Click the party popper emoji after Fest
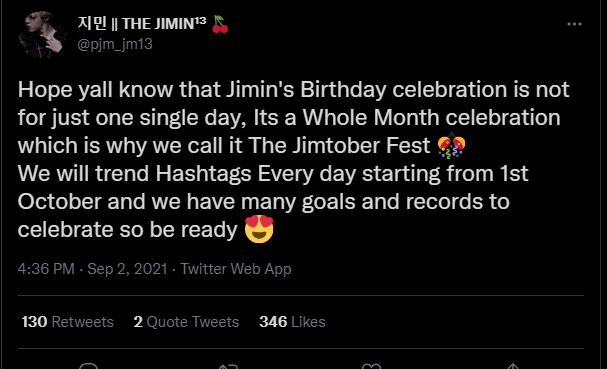Screen dimensions: 607x369 tap(451, 146)
